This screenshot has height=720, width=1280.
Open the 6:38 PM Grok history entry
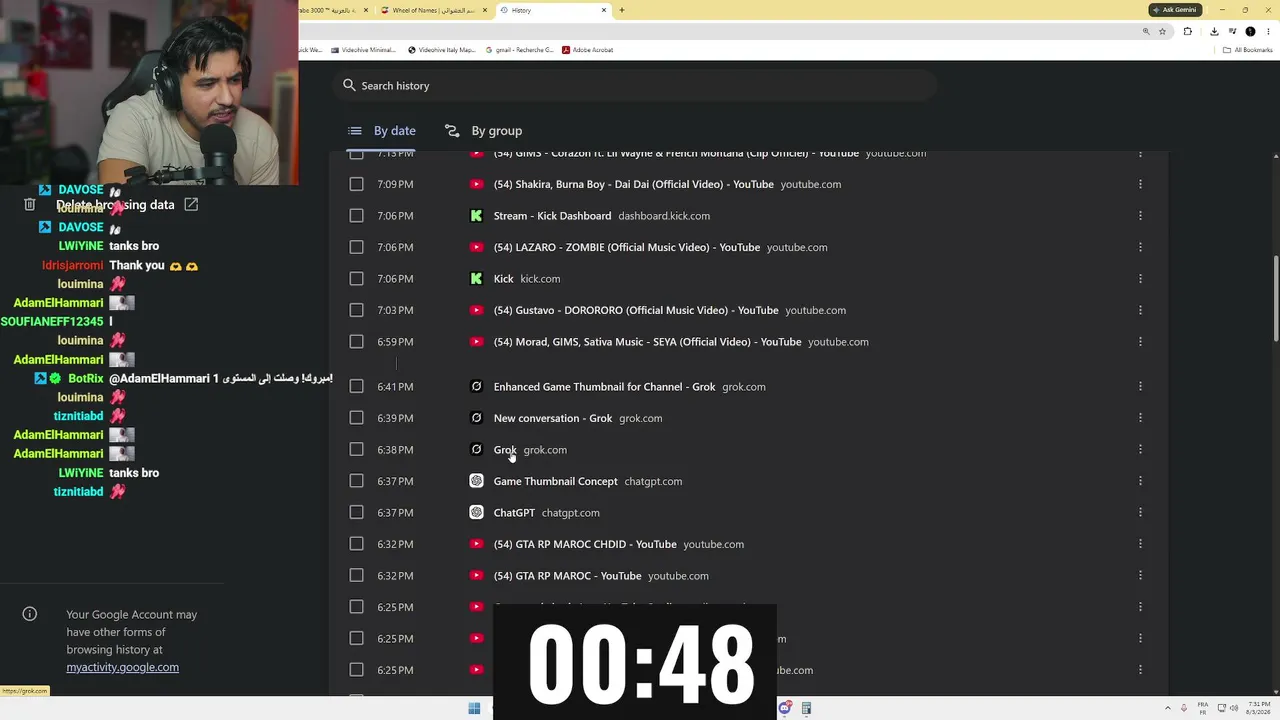tap(505, 449)
